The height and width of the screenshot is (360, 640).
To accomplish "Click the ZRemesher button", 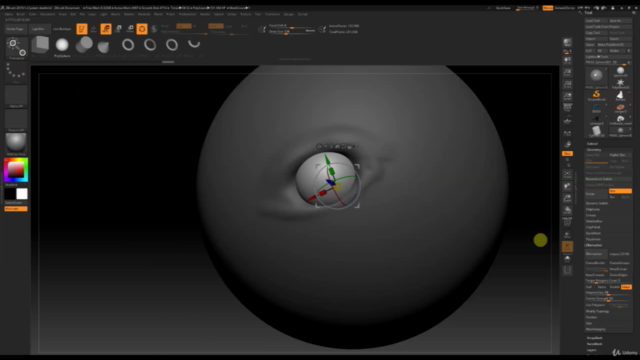I will tap(596, 254).
